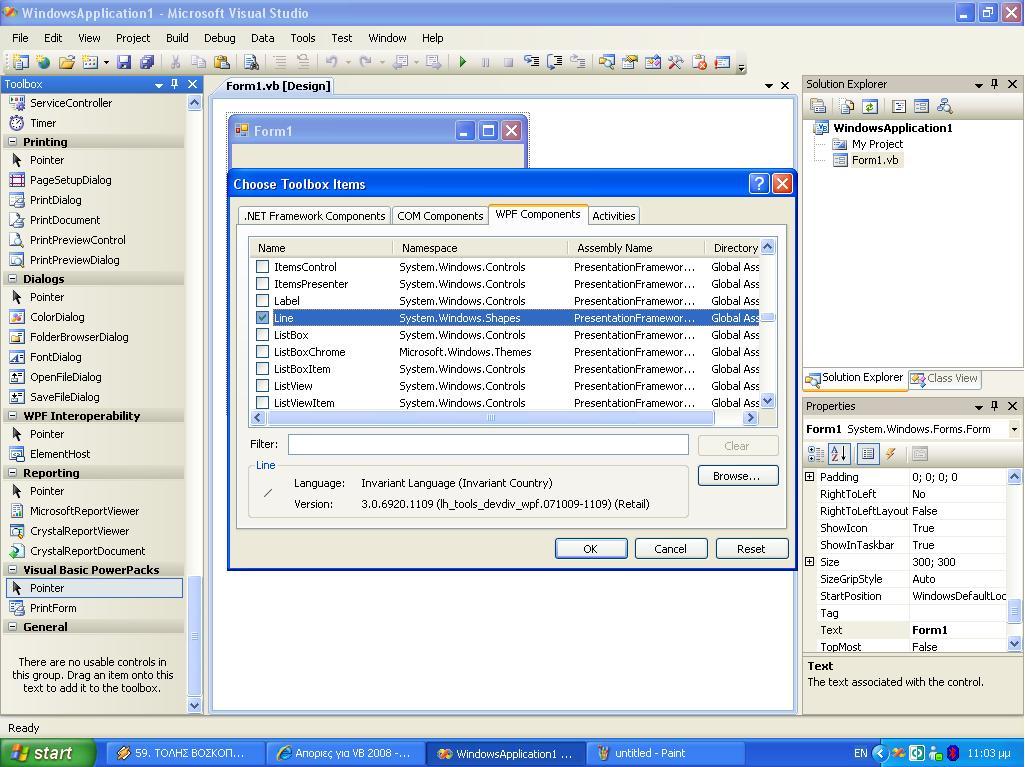1025x767 pixels.
Task: Check the ListView checkbox
Action: pyautogui.click(x=262, y=386)
